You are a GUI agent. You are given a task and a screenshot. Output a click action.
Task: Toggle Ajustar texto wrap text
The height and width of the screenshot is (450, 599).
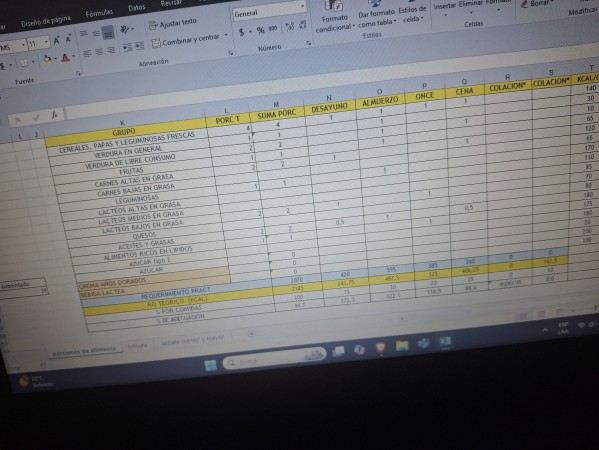[172, 24]
